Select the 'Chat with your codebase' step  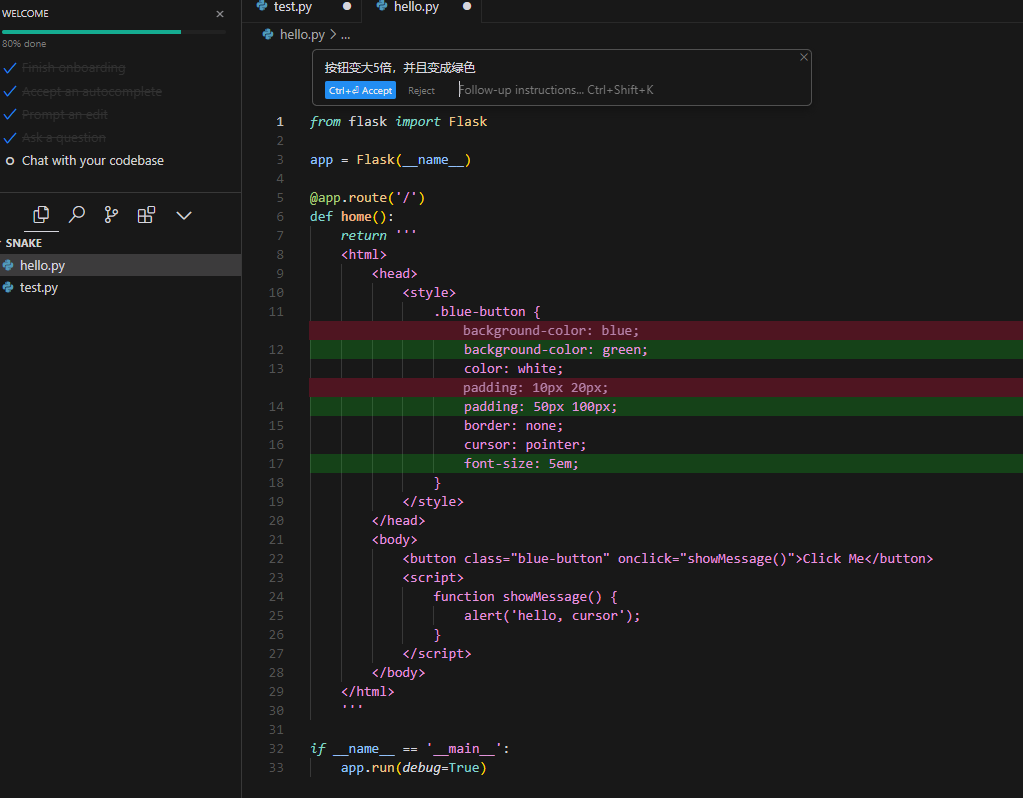(x=92, y=161)
